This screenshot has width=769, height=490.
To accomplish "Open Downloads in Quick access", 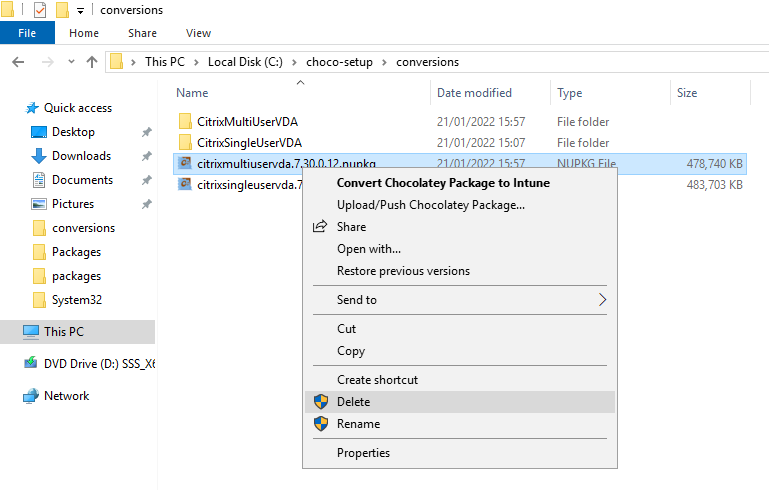I will pos(81,156).
